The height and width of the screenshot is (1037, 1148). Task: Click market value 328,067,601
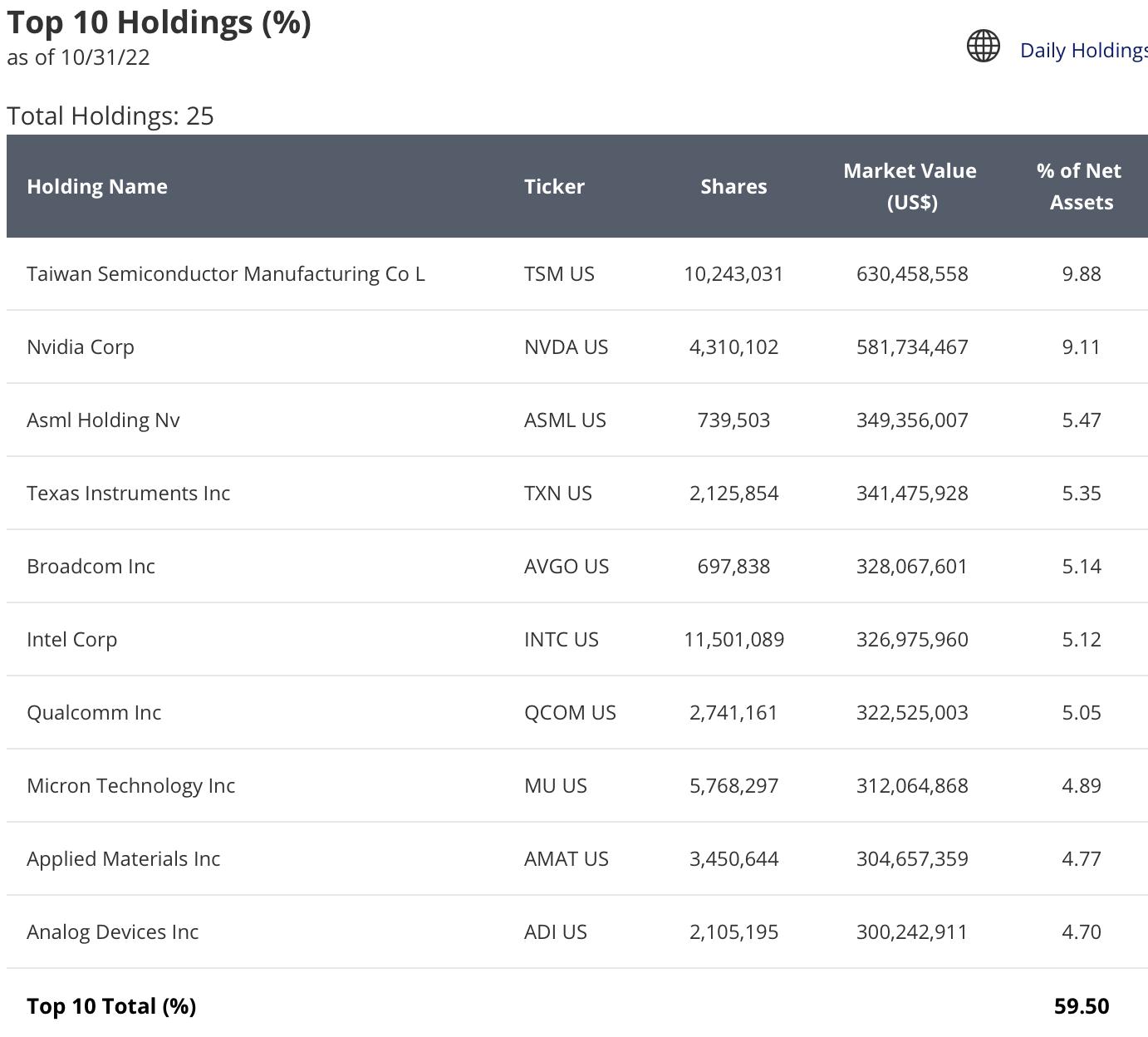click(x=912, y=567)
